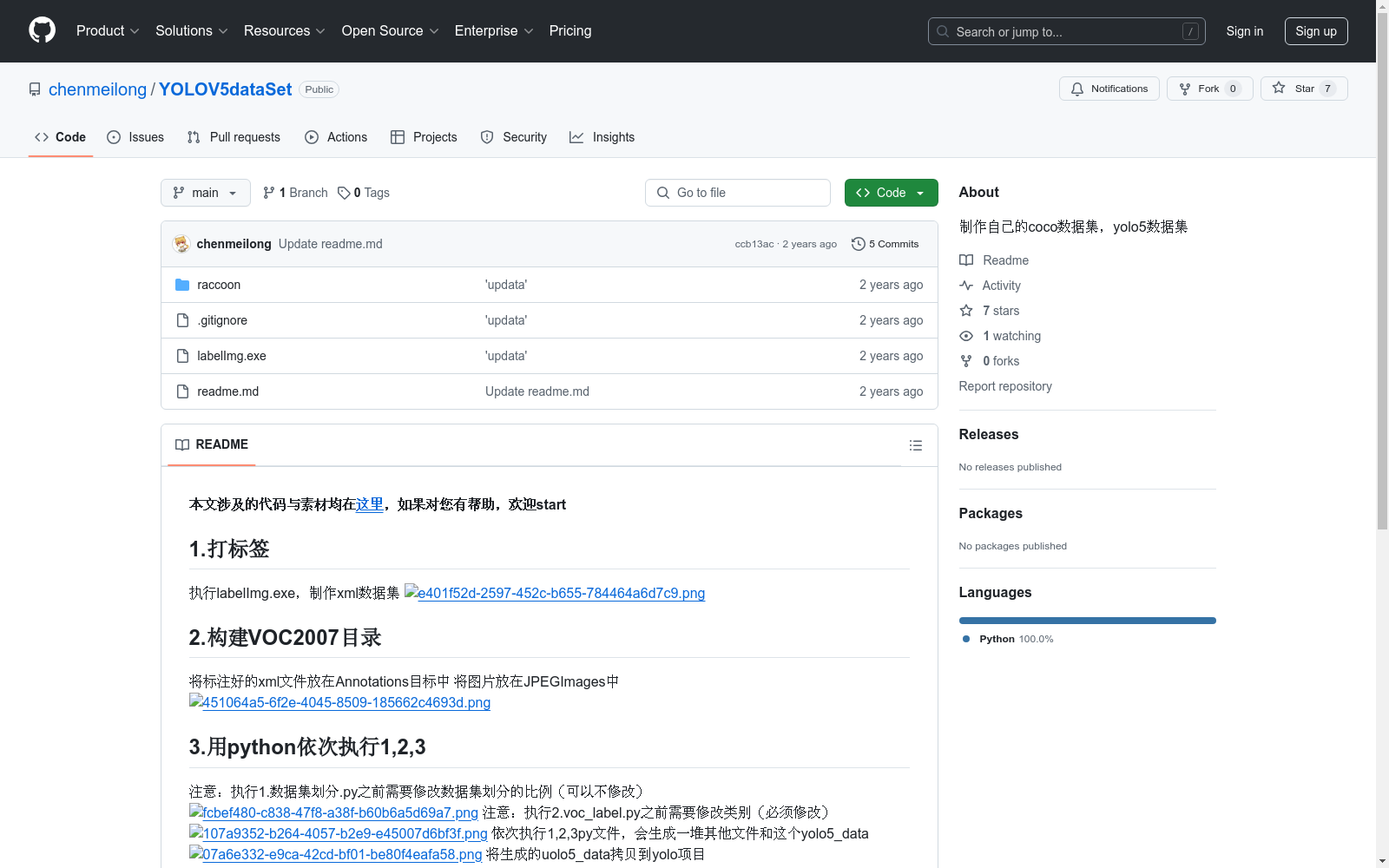
Task: Select the Code tab
Action: pos(60,137)
